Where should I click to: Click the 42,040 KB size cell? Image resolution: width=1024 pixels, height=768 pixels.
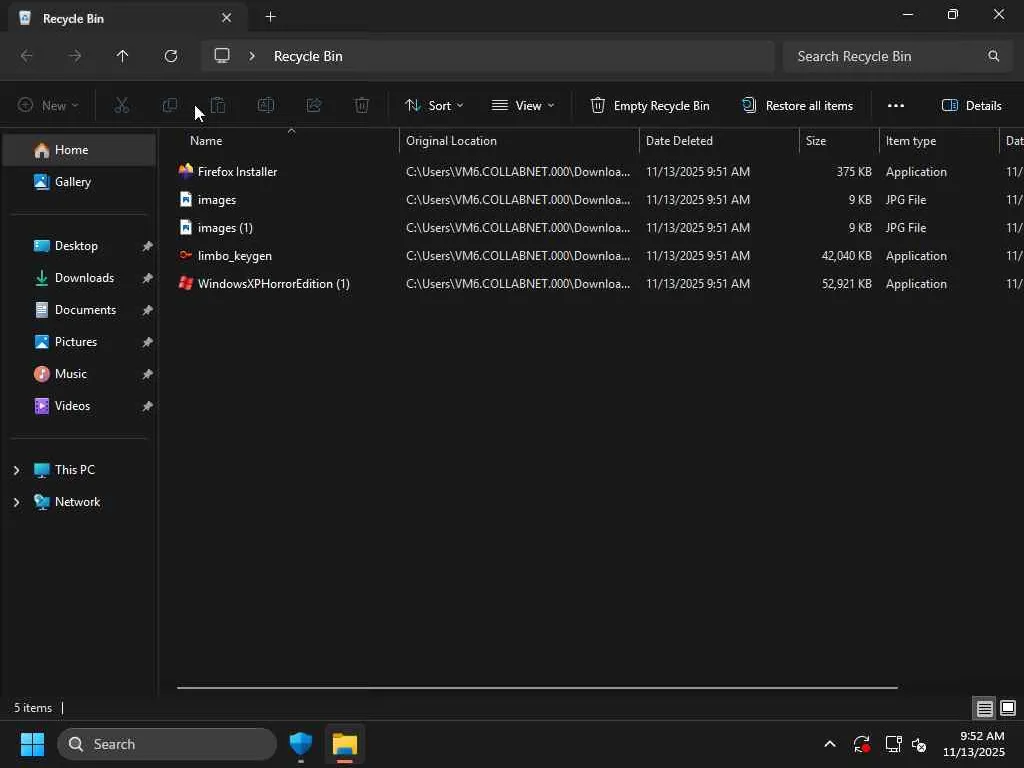click(x=846, y=255)
